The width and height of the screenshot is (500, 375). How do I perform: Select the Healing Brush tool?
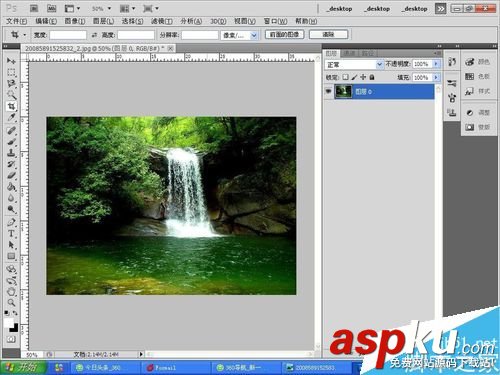click(11, 130)
